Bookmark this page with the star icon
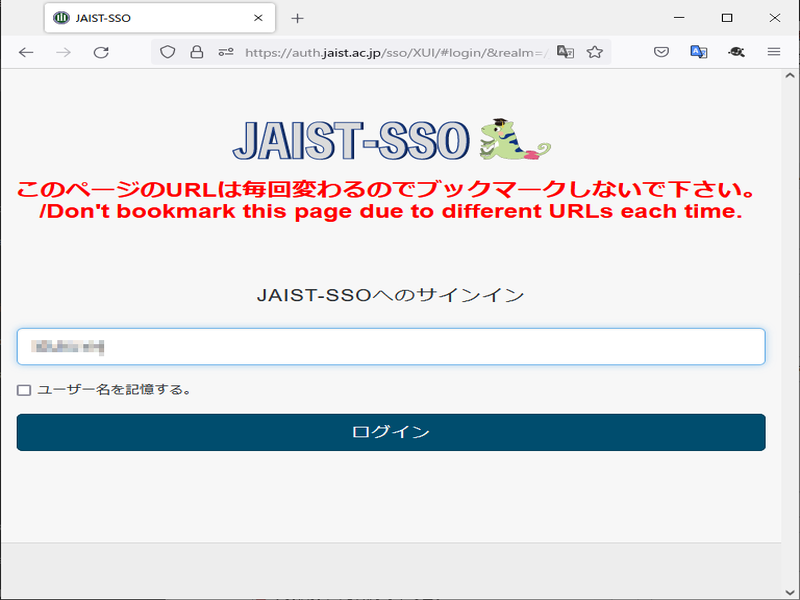800x600 pixels. (x=594, y=52)
